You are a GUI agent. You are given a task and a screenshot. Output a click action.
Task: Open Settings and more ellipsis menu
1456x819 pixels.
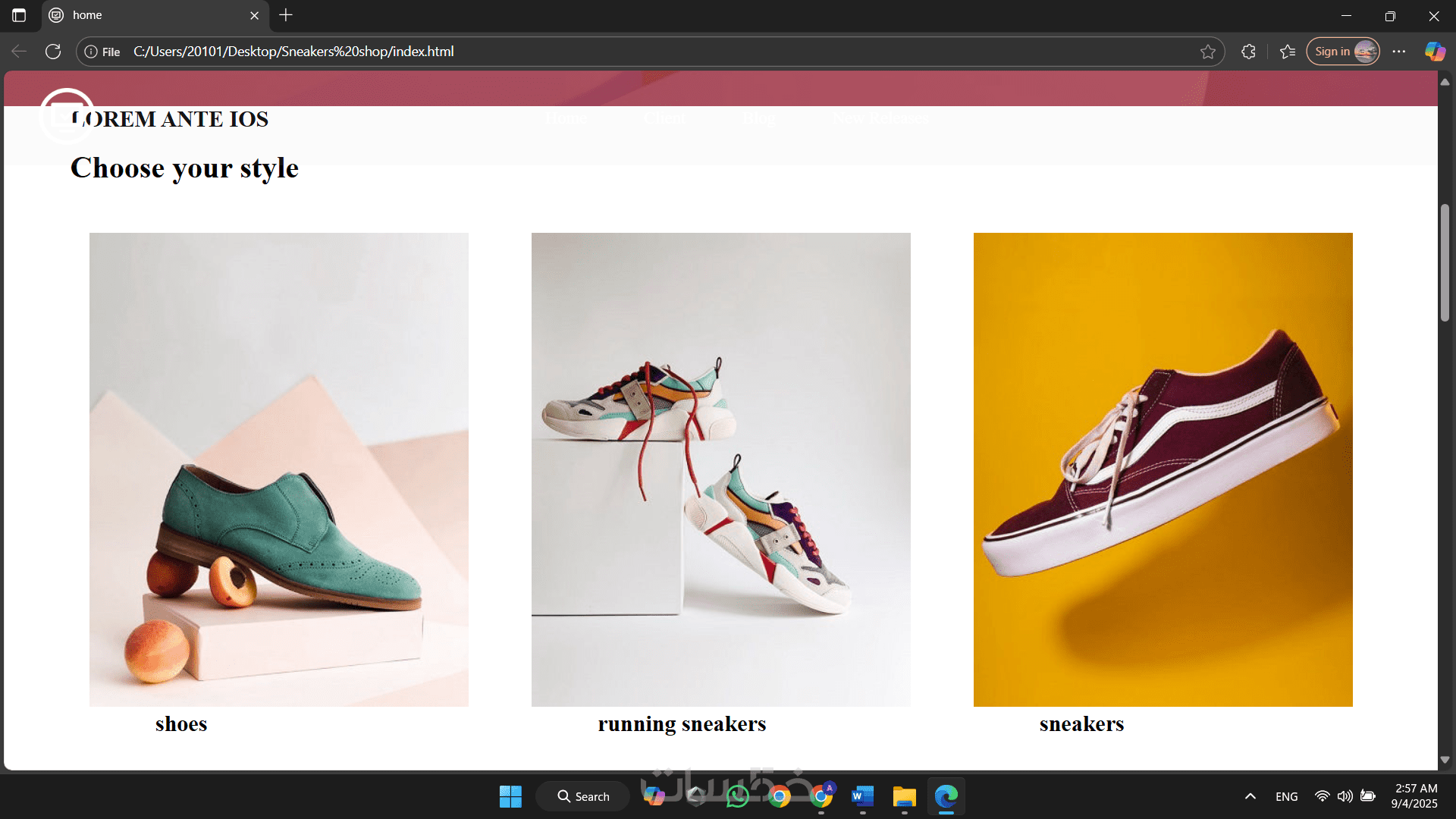pyautogui.click(x=1399, y=52)
